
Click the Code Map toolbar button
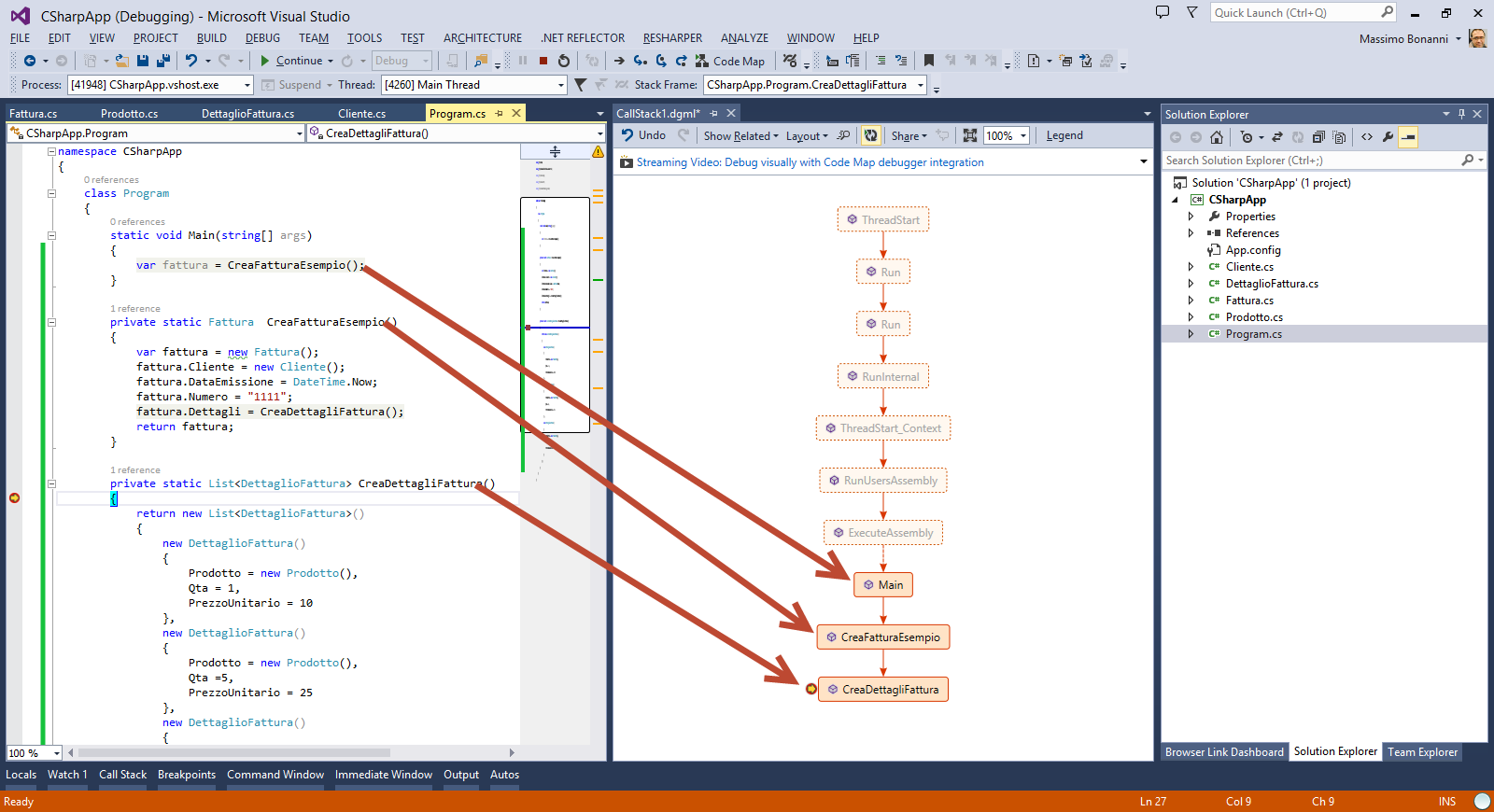(x=730, y=61)
